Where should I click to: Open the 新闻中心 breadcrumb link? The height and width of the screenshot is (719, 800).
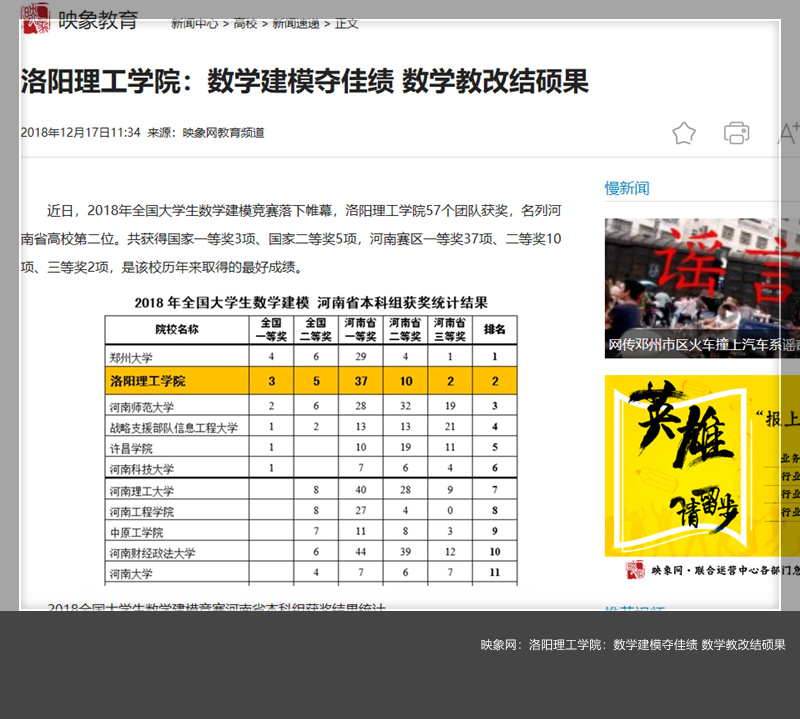pos(194,23)
